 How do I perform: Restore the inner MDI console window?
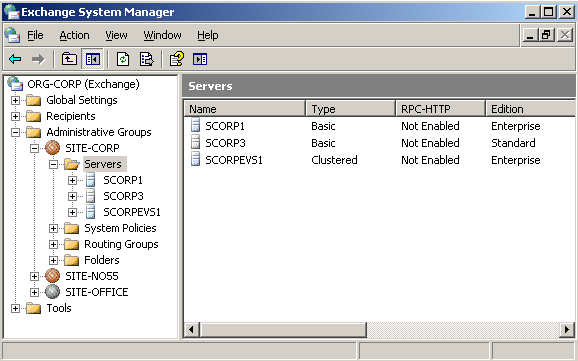click(x=547, y=35)
